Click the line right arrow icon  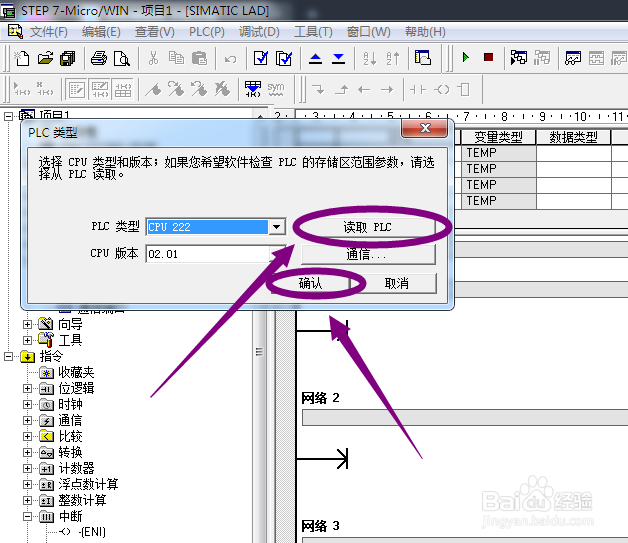click(x=387, y=90)
